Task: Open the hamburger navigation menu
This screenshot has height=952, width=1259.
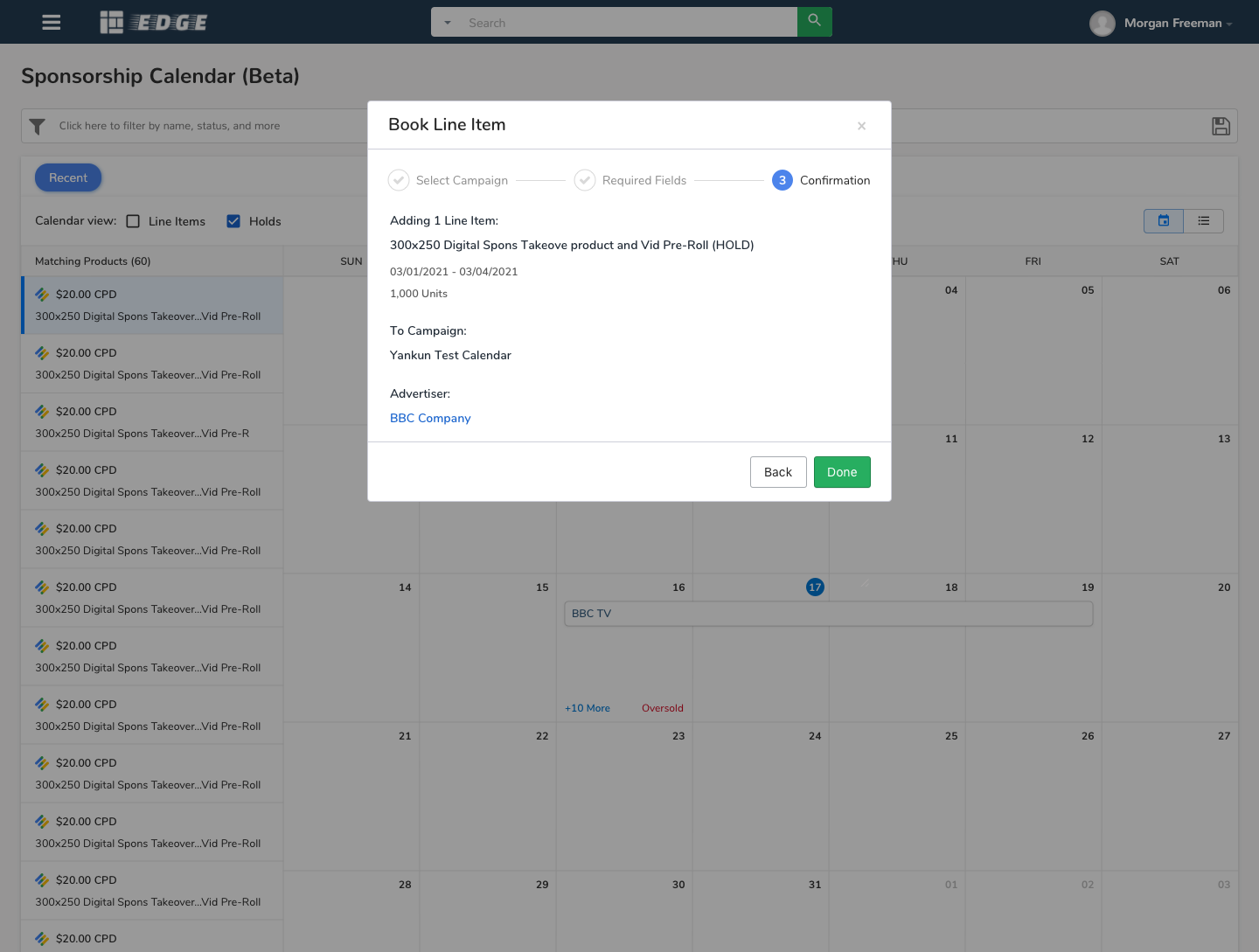Action: click(52, 22)
